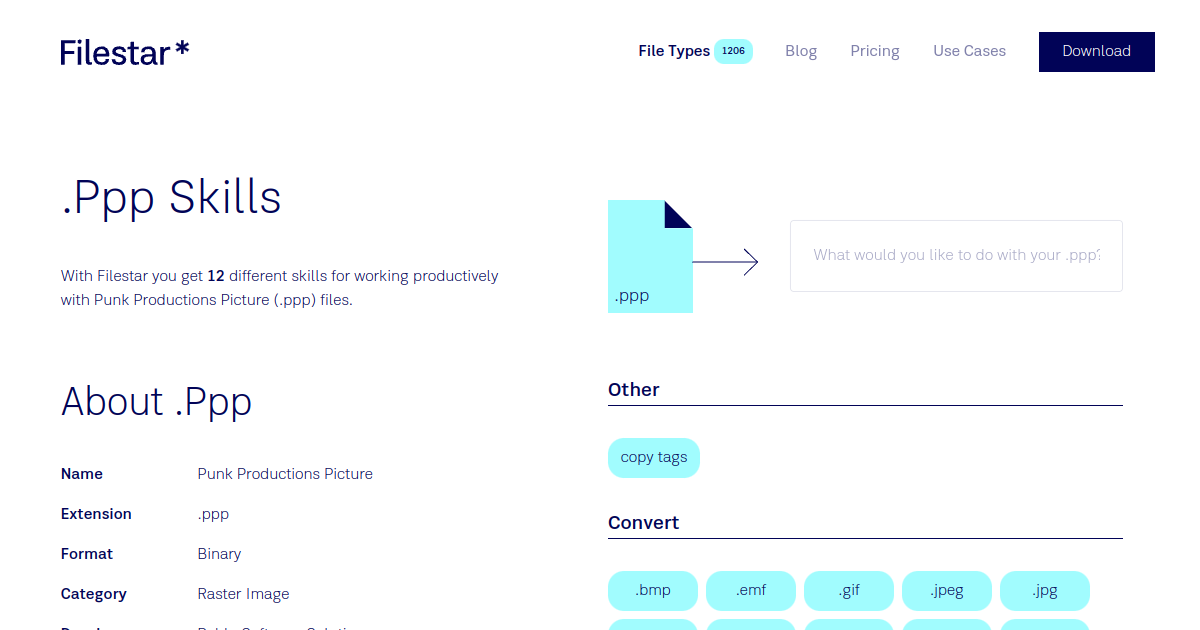Image resolution: width=1200 pixels, height=630 pixels.
Task: Click the 'Raster Image' category link
Action: tap(243, 593)
